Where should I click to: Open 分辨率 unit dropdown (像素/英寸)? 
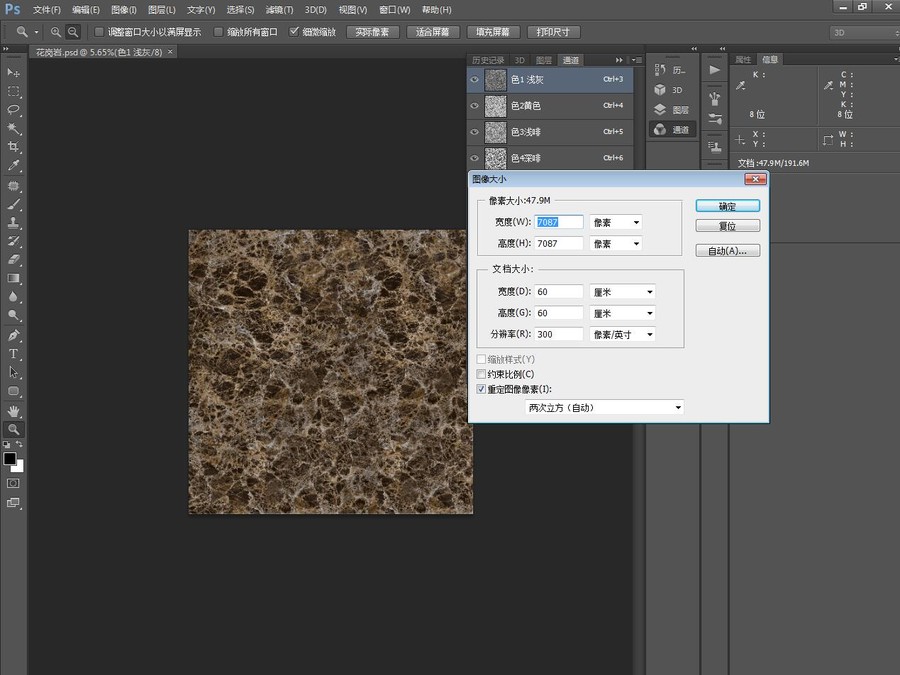[x=622, y=334]
